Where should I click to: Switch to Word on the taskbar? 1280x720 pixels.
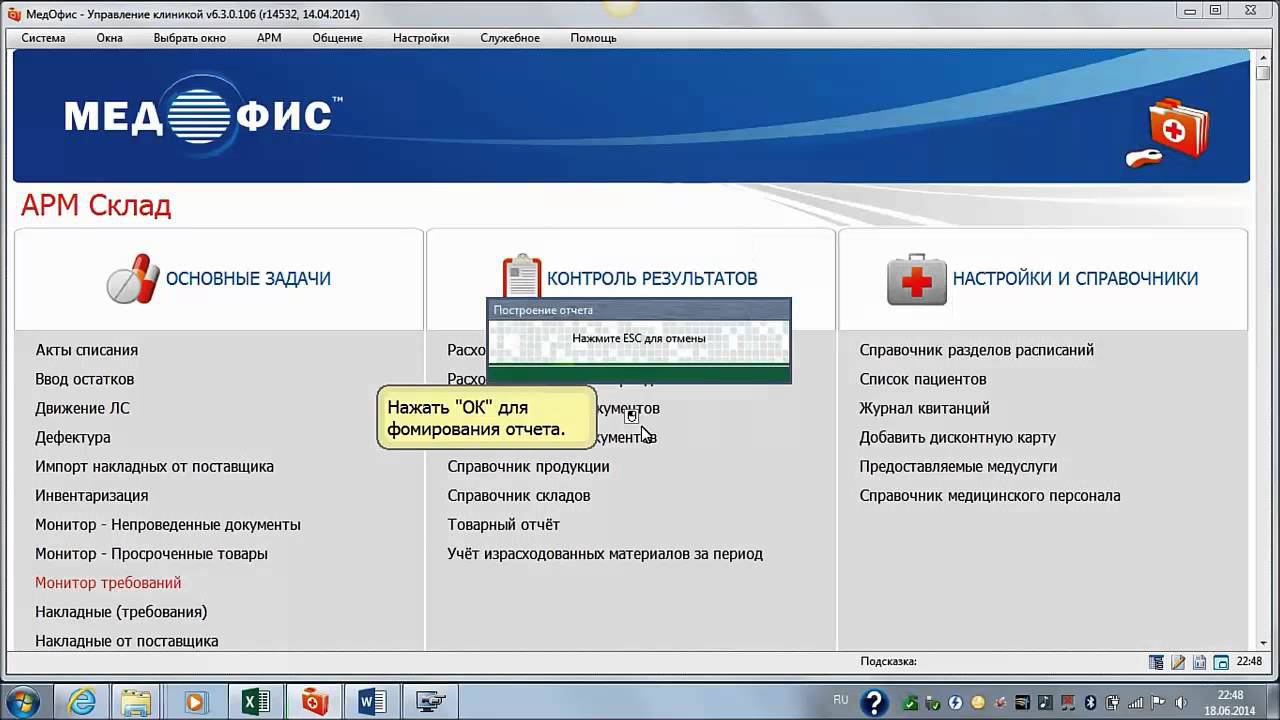pos(372,702)
